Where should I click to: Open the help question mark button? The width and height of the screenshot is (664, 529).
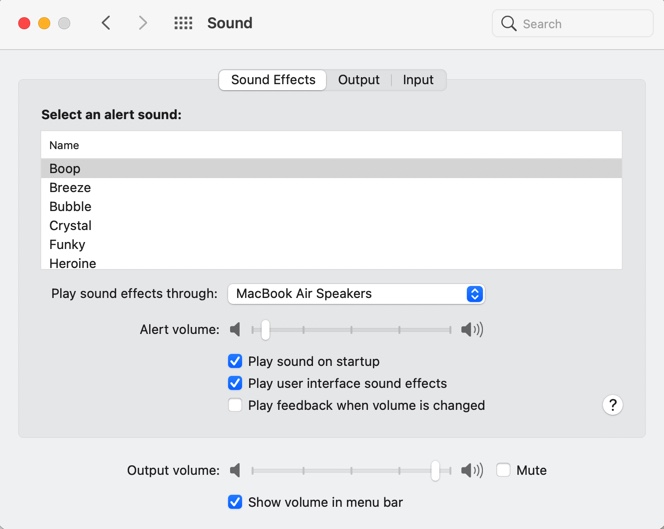[613, 405]
